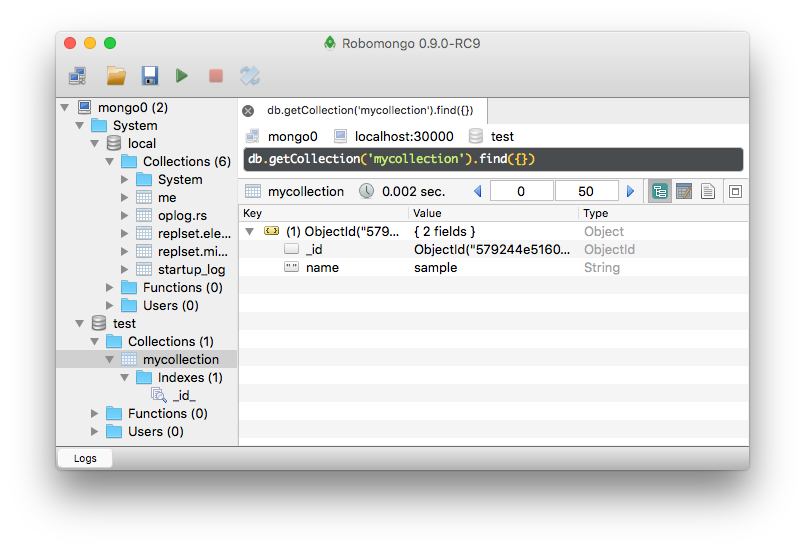Viewport: 805px width, 550px height.
Task: Expand the Users (0) folder under local
Action: pos(109,306)
